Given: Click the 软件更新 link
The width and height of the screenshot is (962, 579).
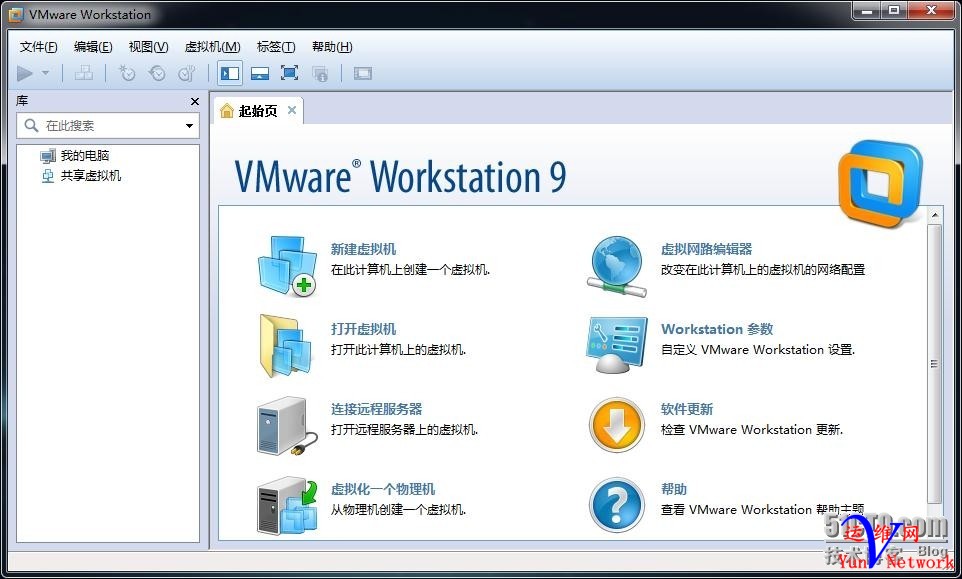Looking at the screenshot, I should 687,409.
